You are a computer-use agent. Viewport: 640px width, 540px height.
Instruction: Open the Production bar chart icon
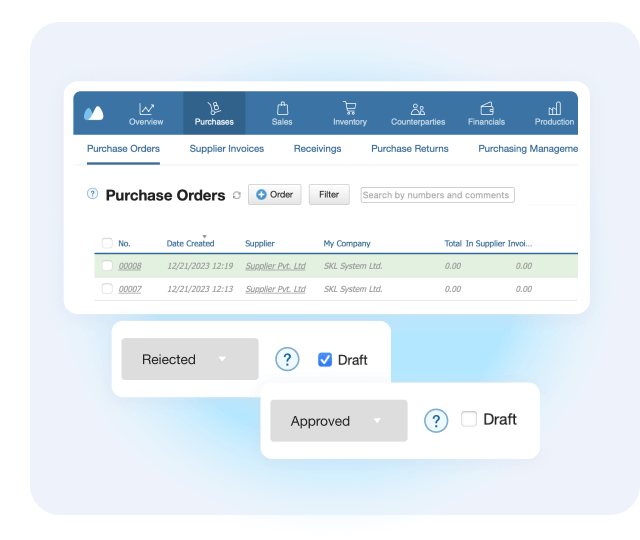coord(554,108)
